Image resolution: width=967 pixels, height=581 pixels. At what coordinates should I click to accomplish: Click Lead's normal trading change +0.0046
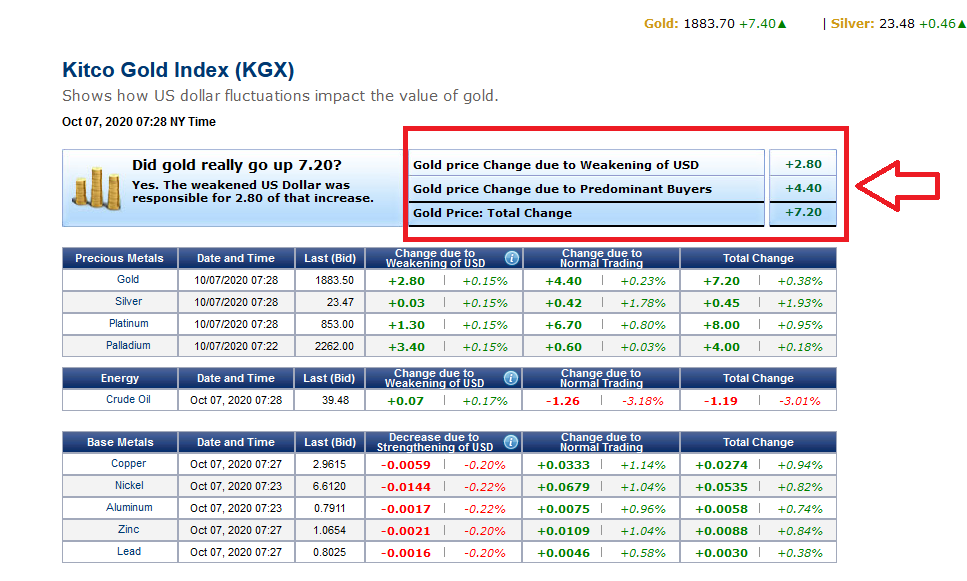click(563, 553)
